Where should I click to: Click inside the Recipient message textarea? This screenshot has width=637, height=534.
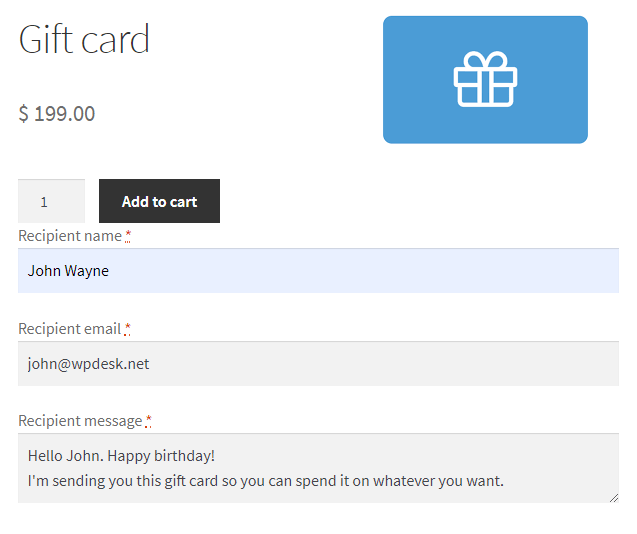[x=318, y=468]
